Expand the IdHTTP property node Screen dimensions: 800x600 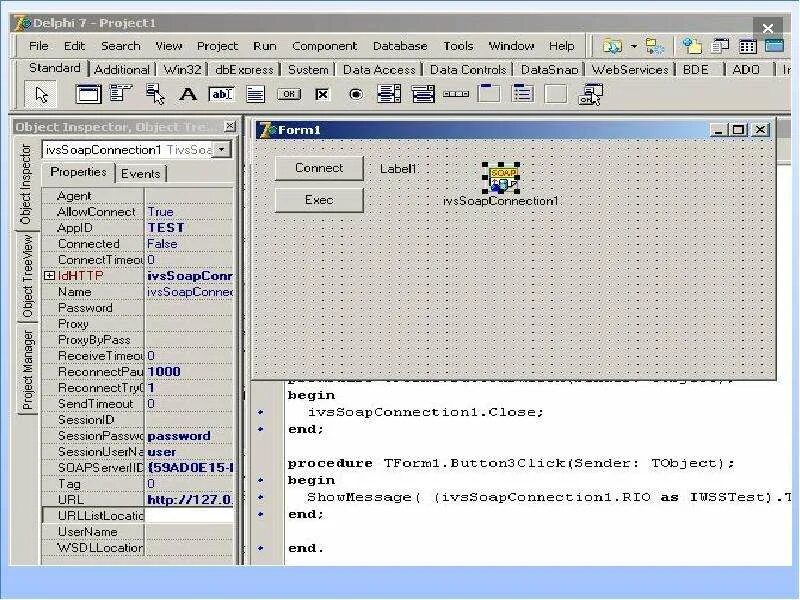[x=49, y=276]
